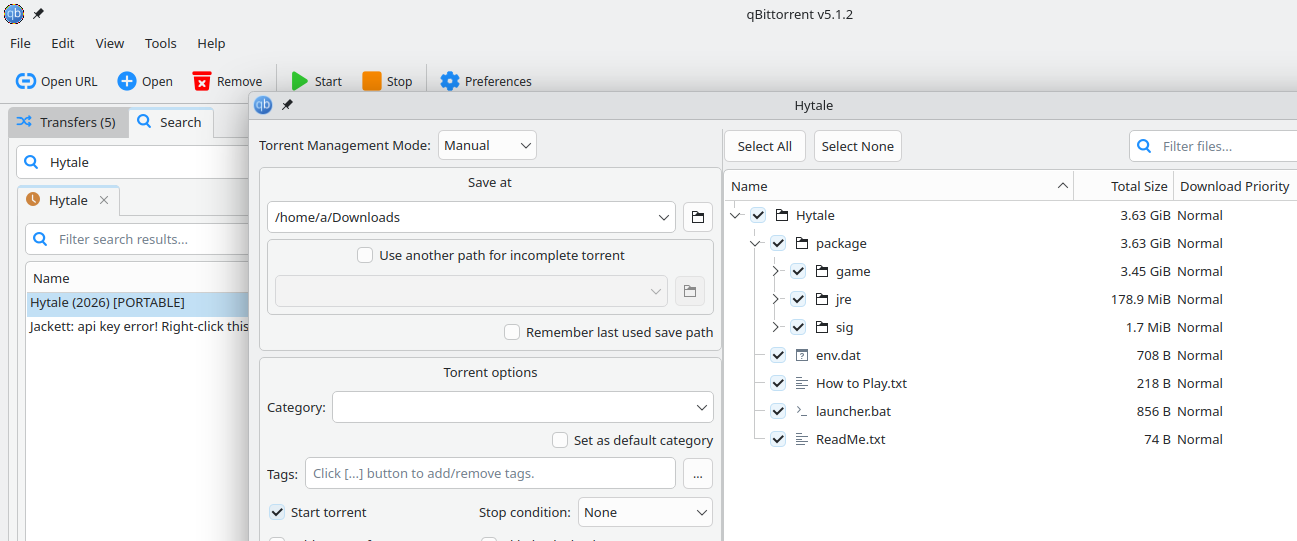This screenshot has height=541, width=1297.
Task: Click the Filter files input field
Action: pyautogui.click(x=1226, y=146)
